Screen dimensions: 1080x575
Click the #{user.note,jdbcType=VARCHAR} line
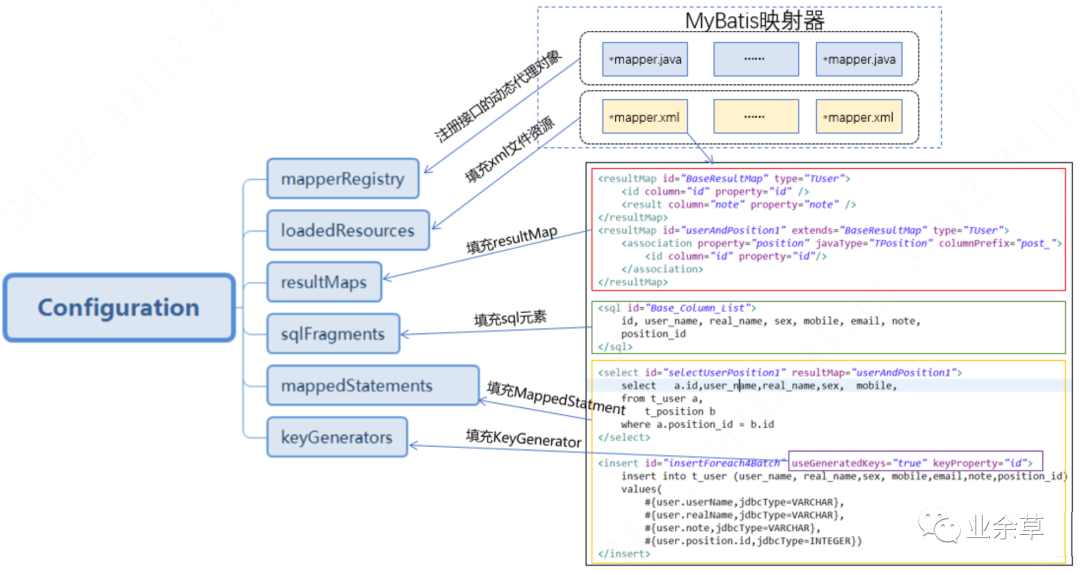pos(732,528)
